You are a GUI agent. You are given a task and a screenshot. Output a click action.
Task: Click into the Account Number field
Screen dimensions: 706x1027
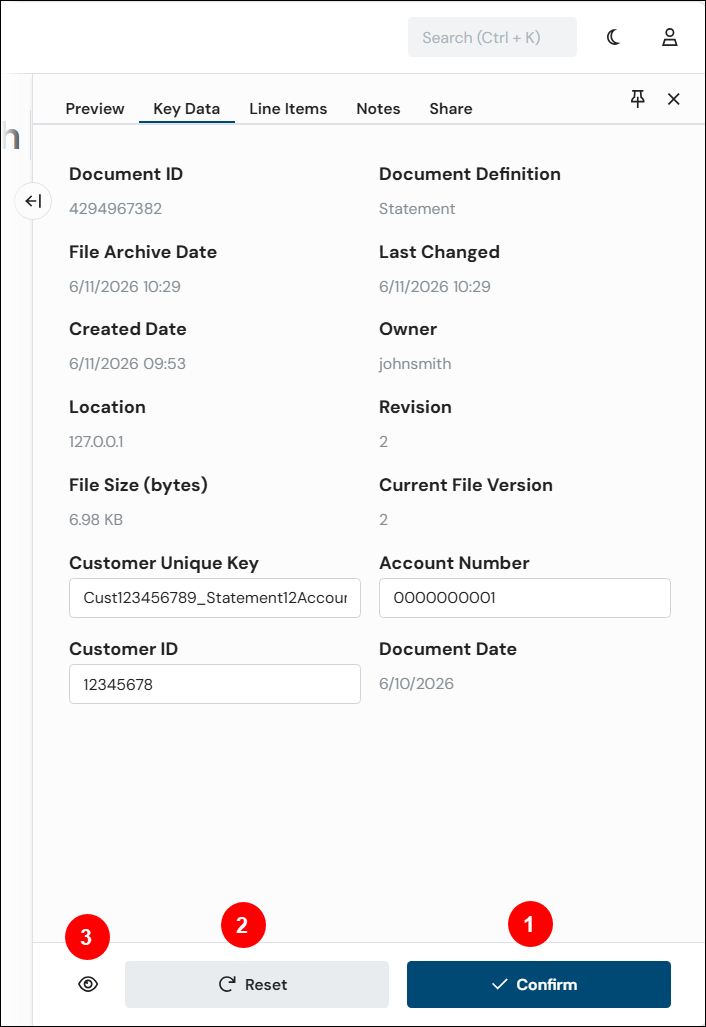coord(525,597)
